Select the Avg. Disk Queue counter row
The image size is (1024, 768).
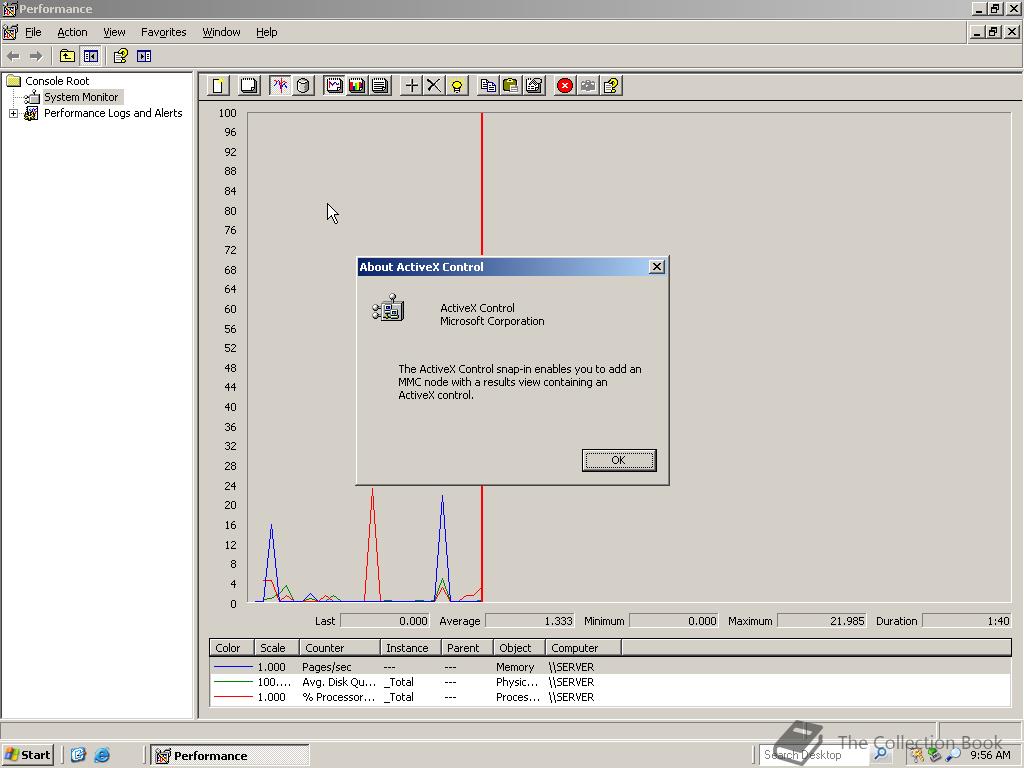pos(610,682)
